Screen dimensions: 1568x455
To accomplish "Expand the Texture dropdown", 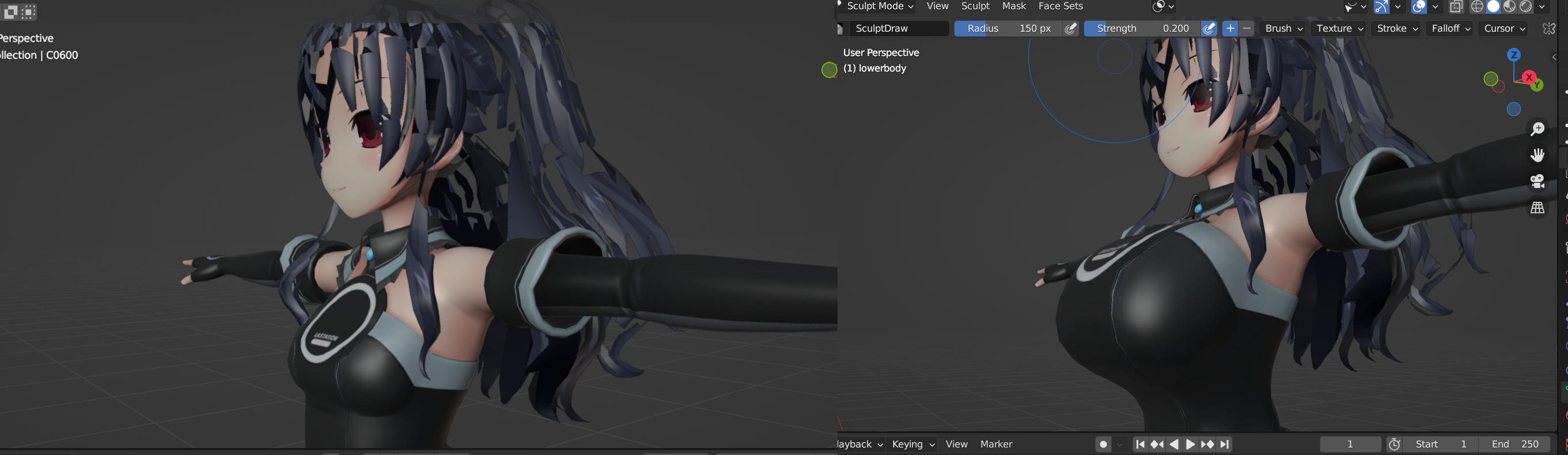I will pyautogui.click(x=1339, y=29).
